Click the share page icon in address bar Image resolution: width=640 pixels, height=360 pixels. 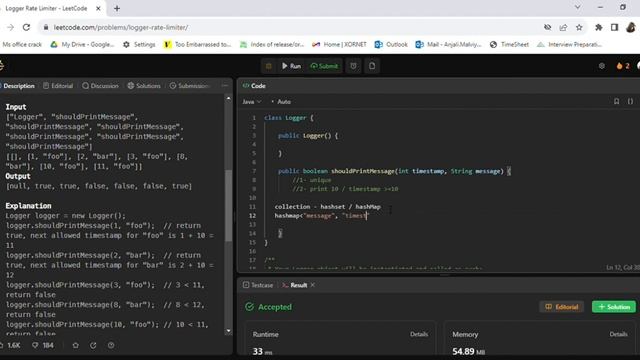click(x=563, y=27)
